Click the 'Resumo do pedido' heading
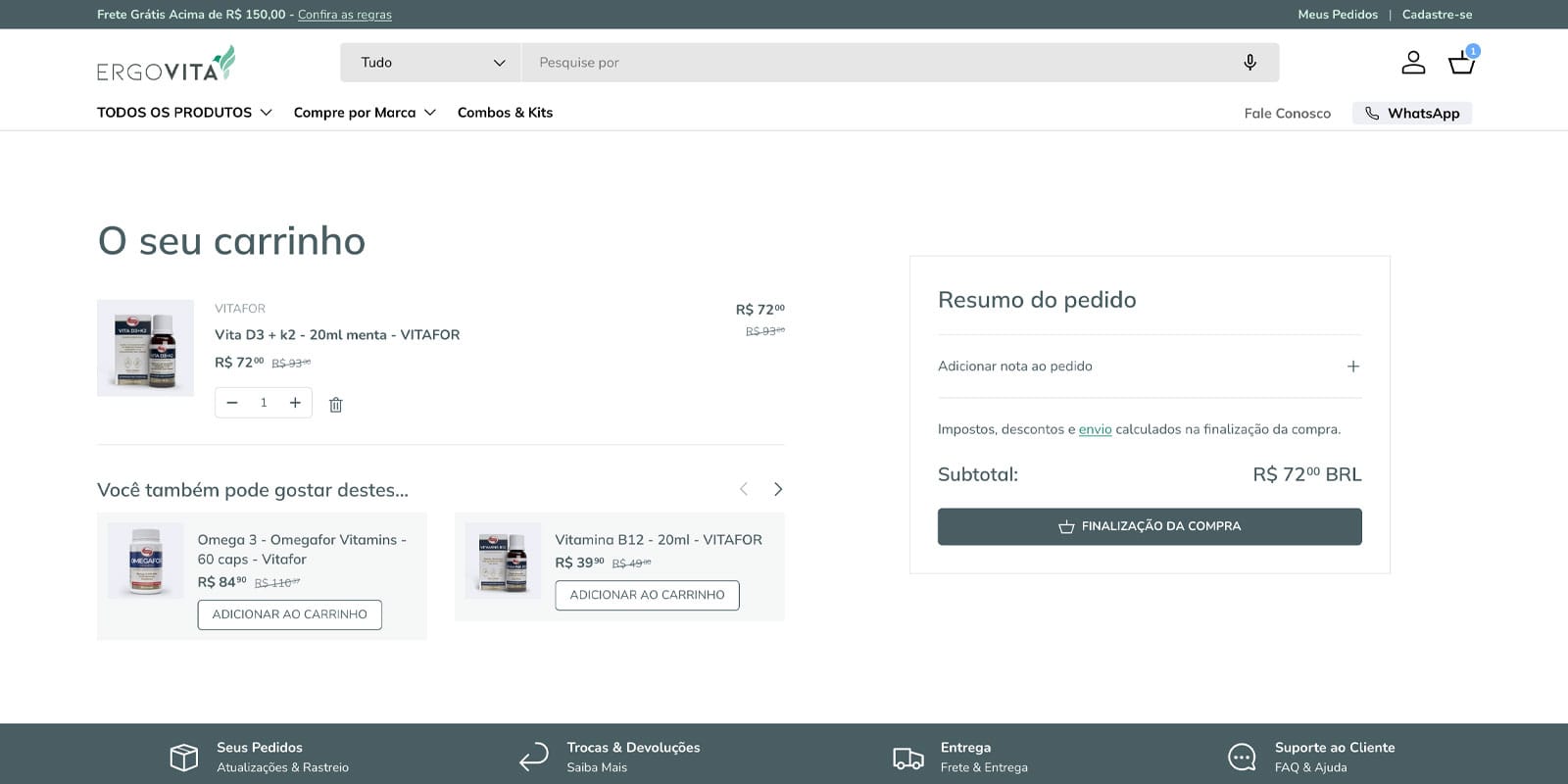 (1037, 300)
